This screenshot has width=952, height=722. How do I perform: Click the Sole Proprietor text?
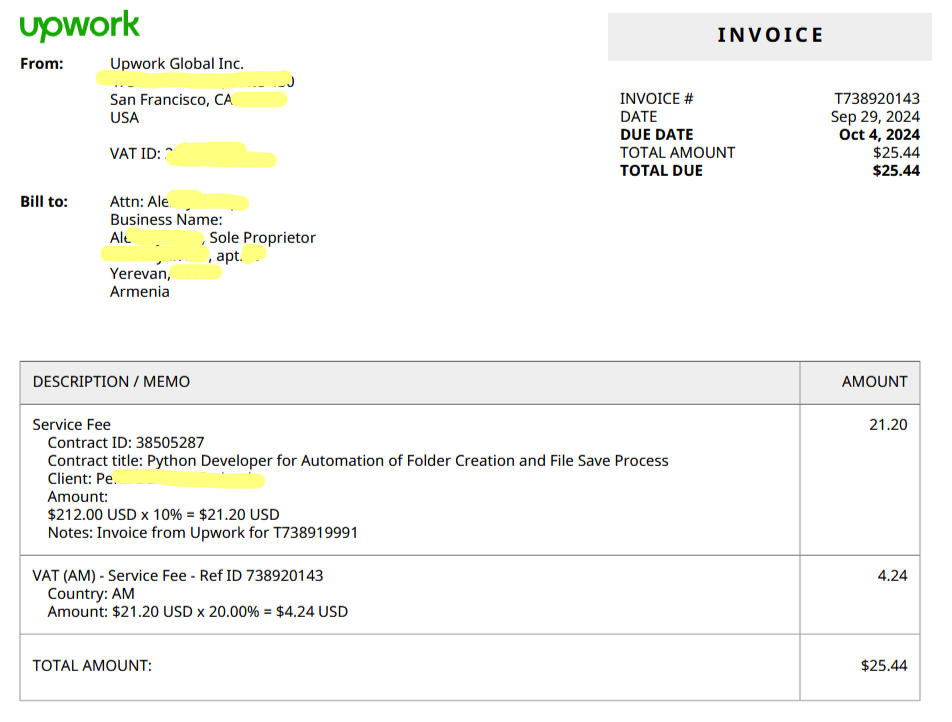[262, 237]
